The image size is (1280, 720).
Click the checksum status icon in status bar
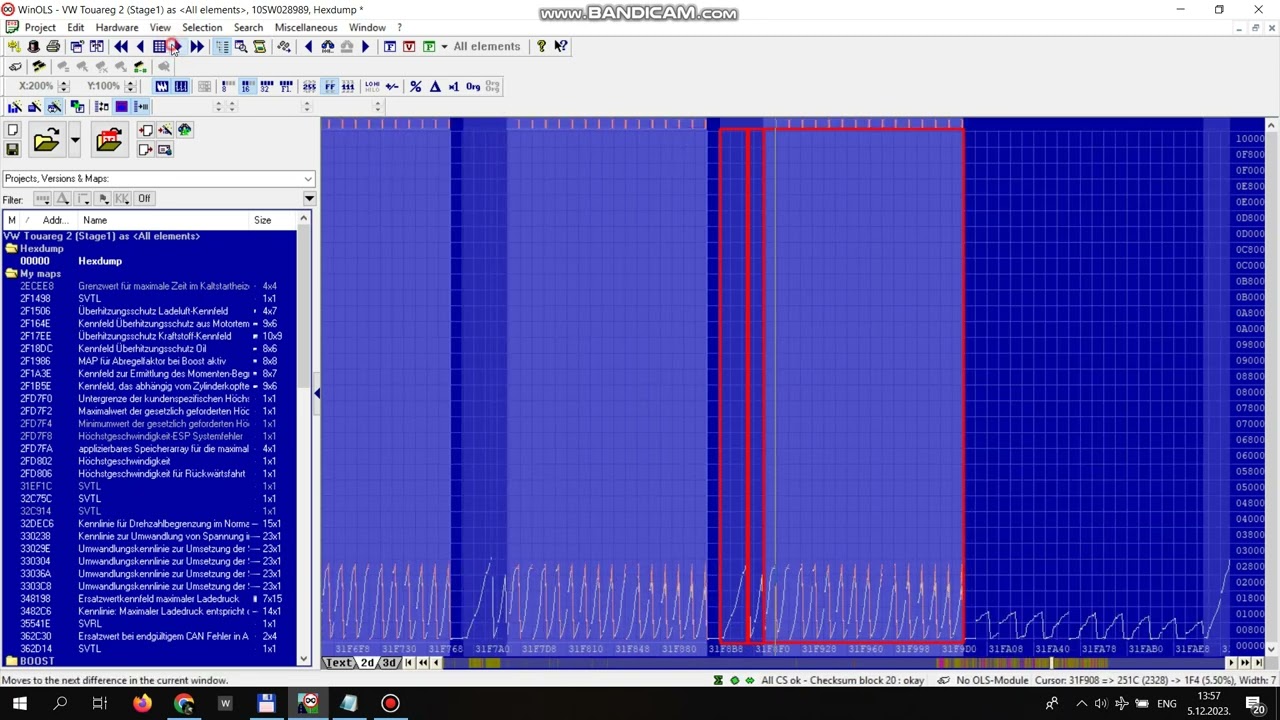(x=718, y=680)
